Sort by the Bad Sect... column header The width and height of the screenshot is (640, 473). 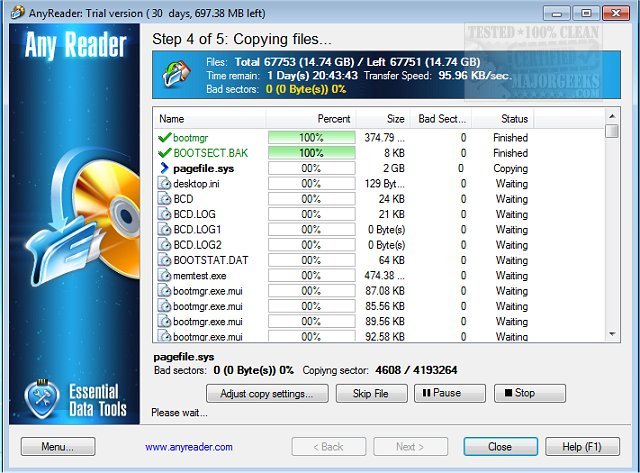pos(441,119)
